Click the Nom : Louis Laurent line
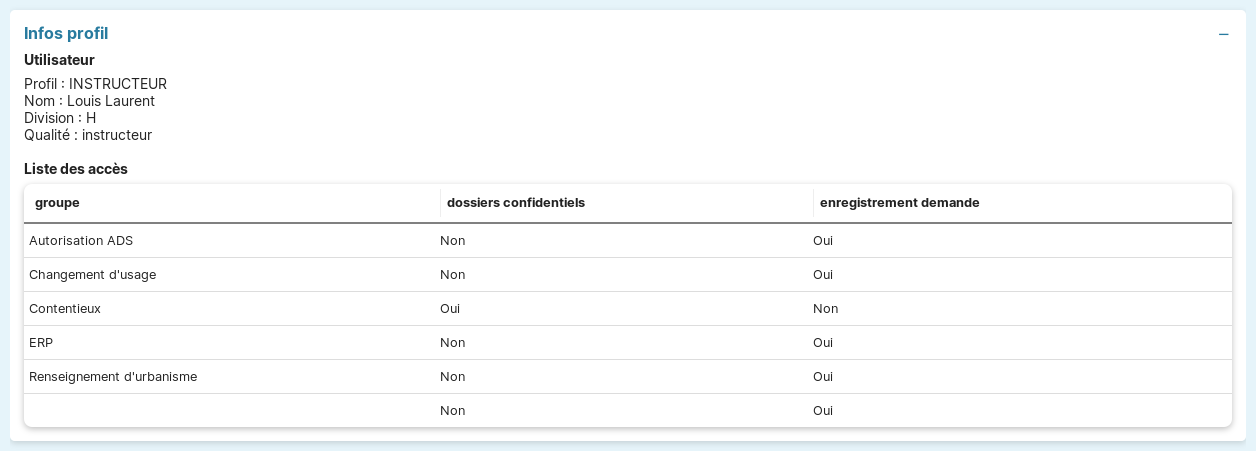Screen dimensions: 1256x451 coord(89,101)
